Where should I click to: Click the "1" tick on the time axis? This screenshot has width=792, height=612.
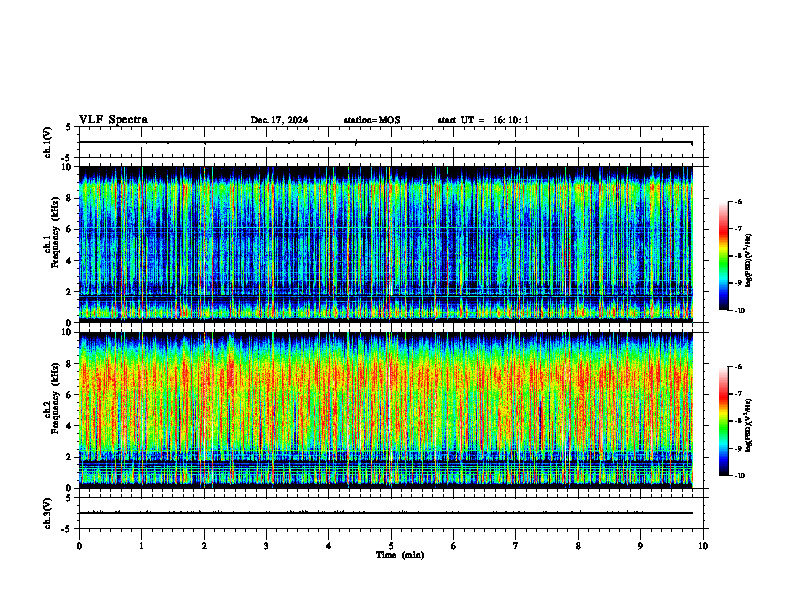[141, 546]
